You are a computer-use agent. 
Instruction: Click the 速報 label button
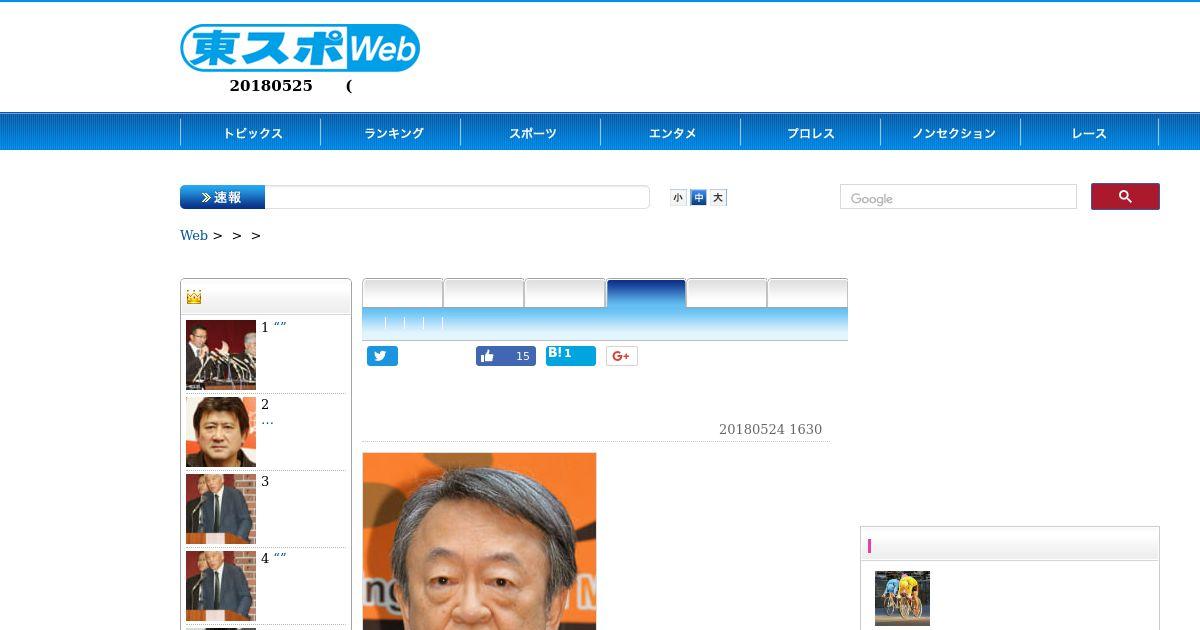click(222, 197)
